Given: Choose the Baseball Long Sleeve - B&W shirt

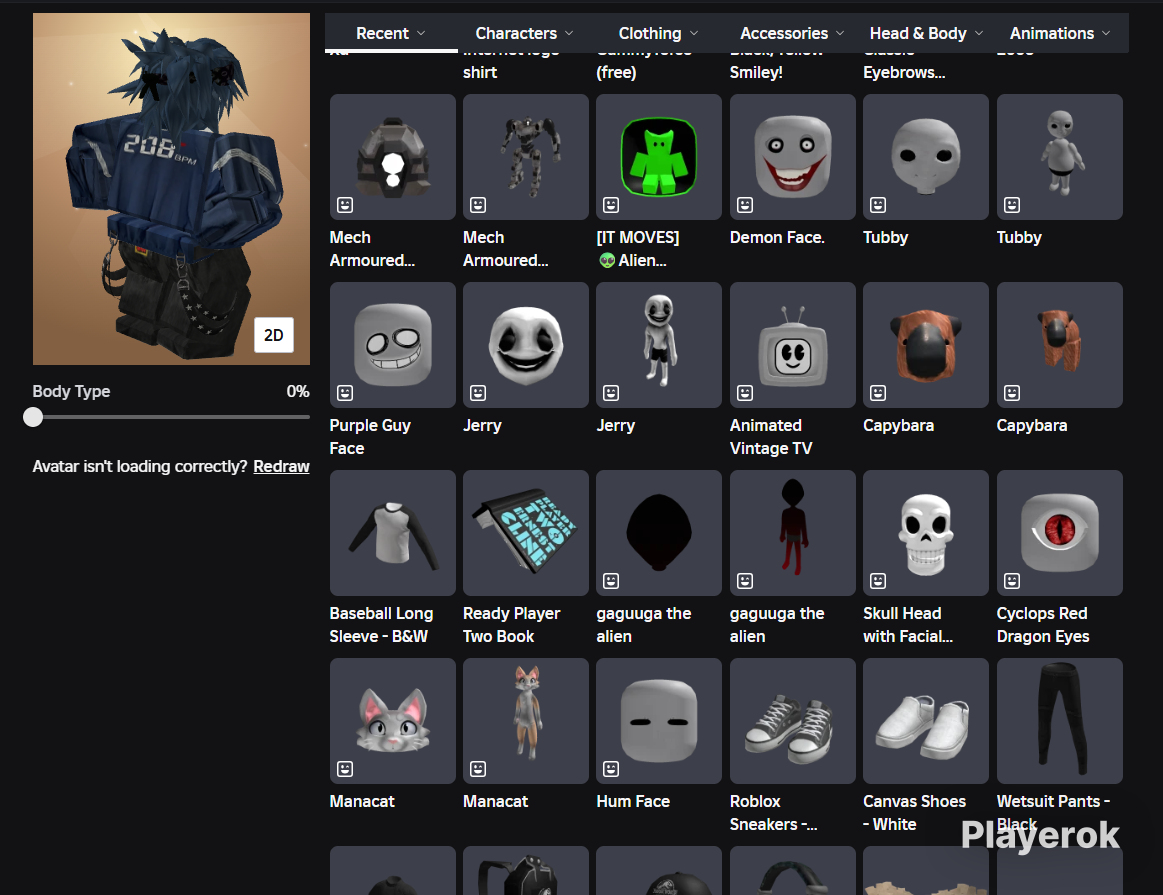Looking at the screenshot, I should click(x=392, y=532).
